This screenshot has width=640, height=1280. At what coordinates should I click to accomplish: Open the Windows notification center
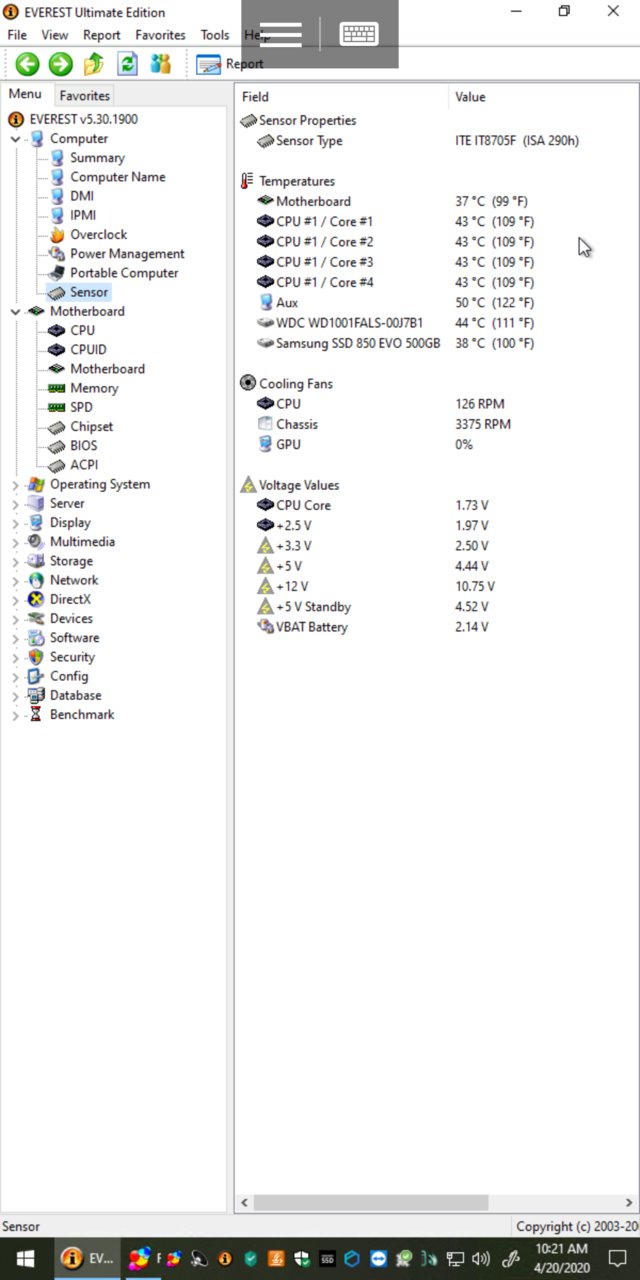click(x=617, y=1258)
